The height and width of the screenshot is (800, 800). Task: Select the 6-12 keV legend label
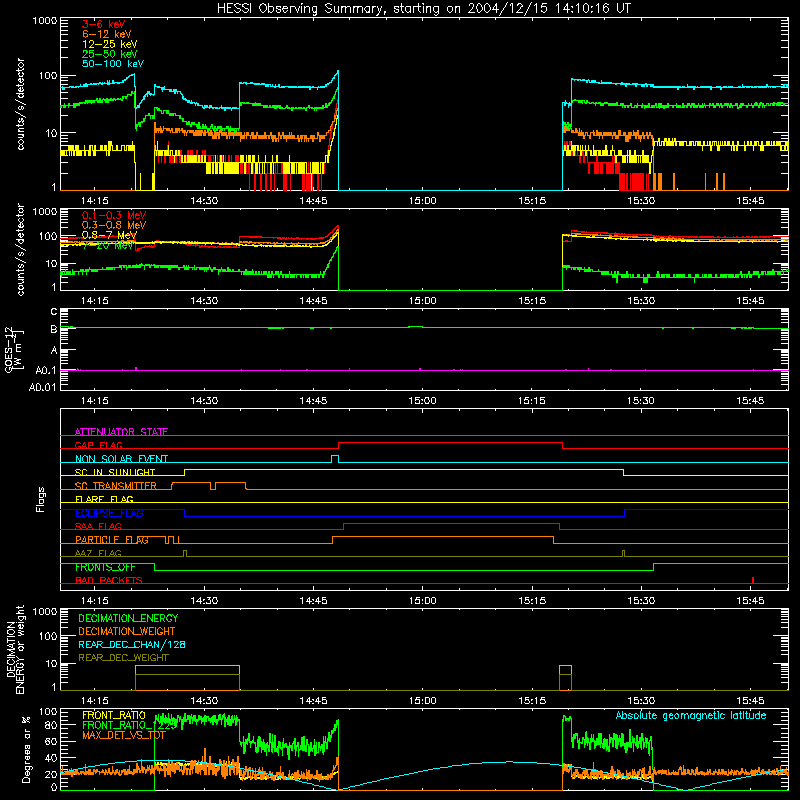point(107,34)
